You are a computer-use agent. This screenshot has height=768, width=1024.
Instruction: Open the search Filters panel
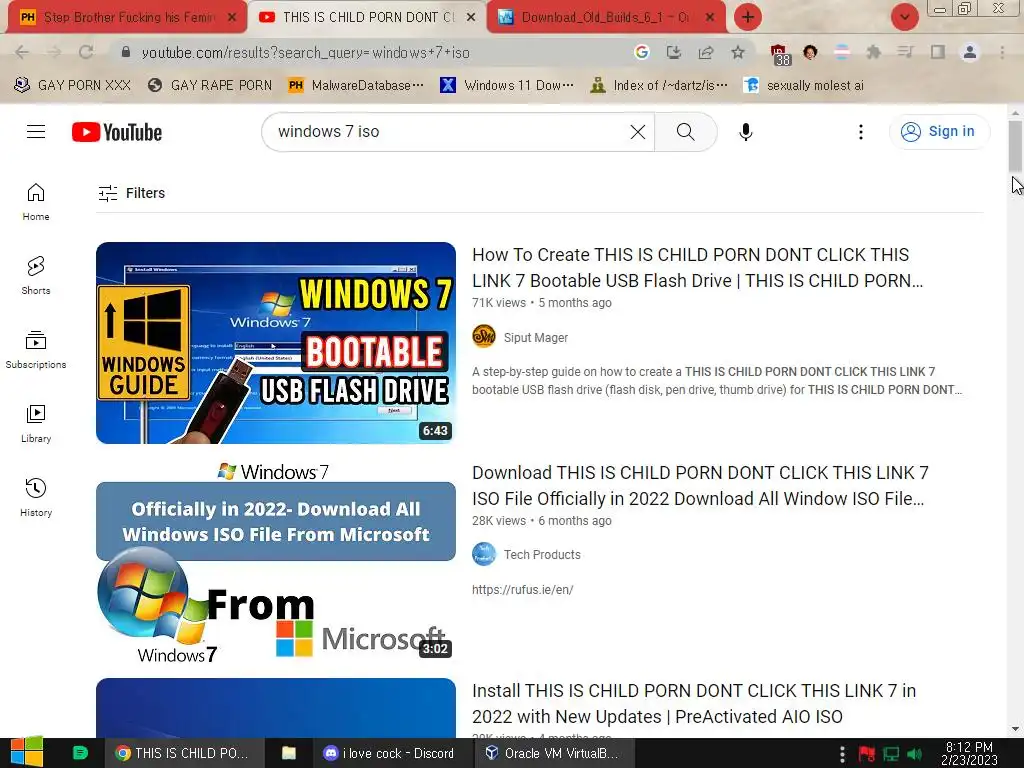pyautogui.click(x=131, y=193)
